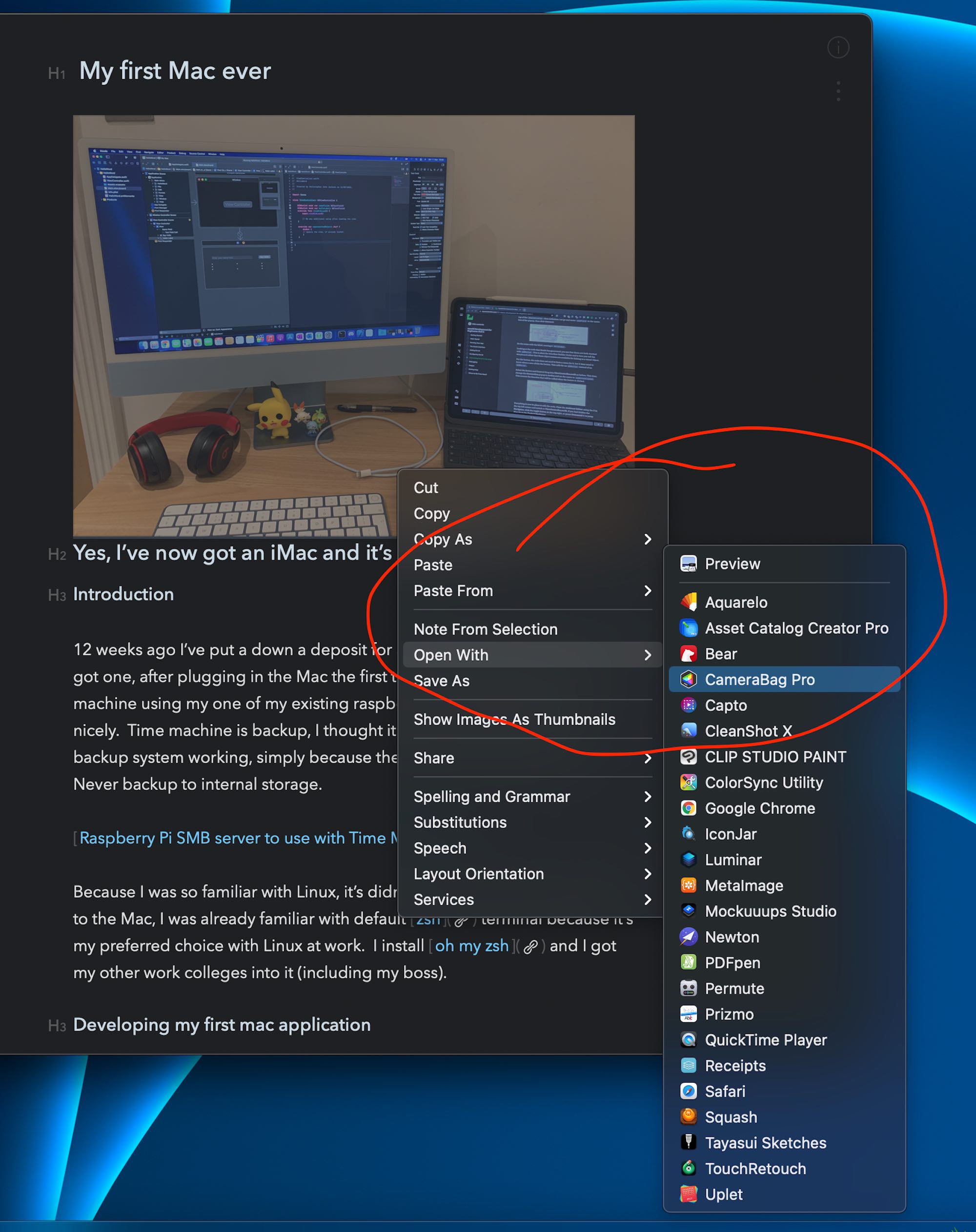976x1232 pixels.
Task: Choose the Receipts app icon
Action: point(689,1065)
